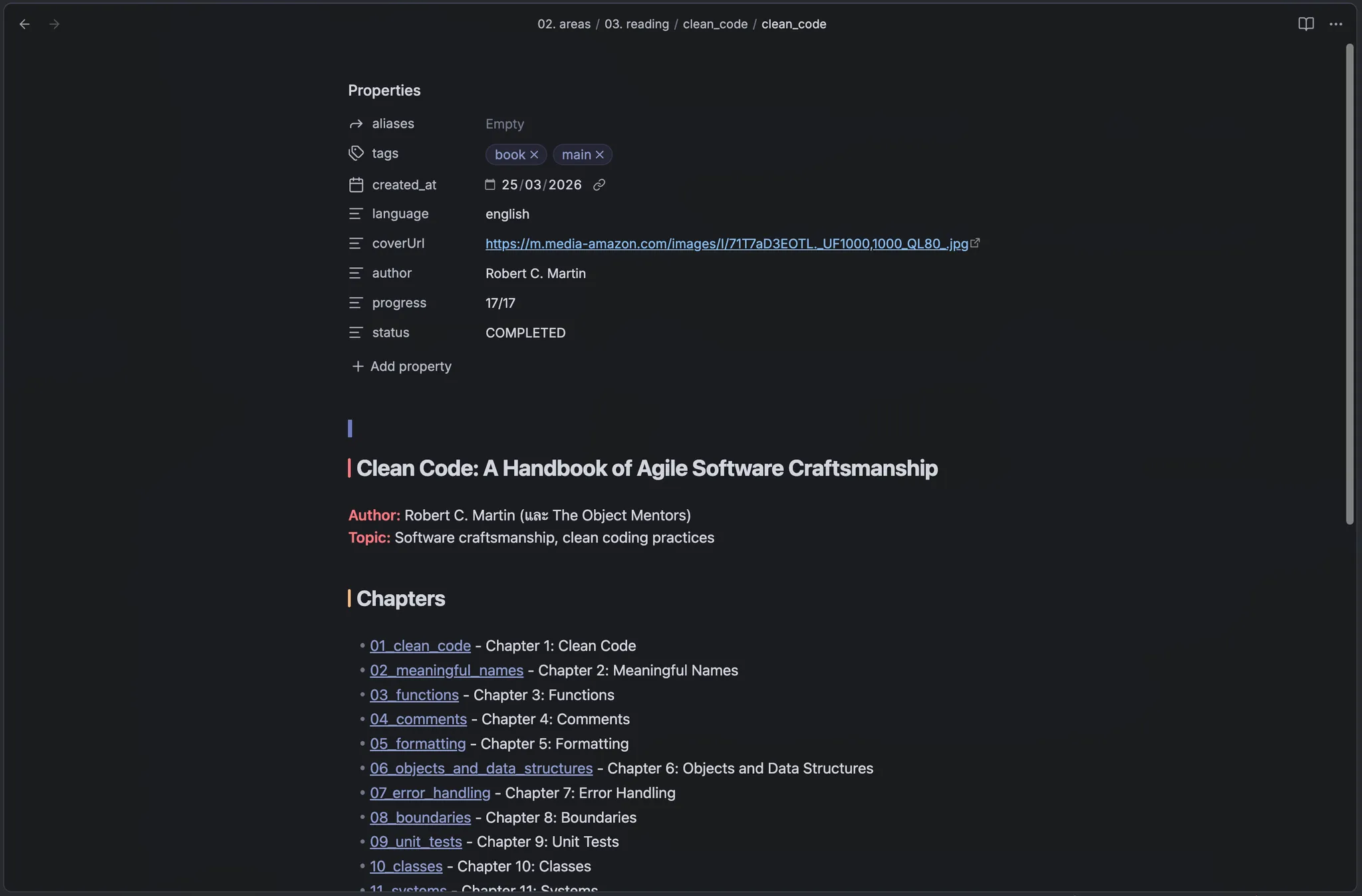1362x896 pixels.
Task: Open the 06_objects_and_data_structures link
Action: coord(481,768)
